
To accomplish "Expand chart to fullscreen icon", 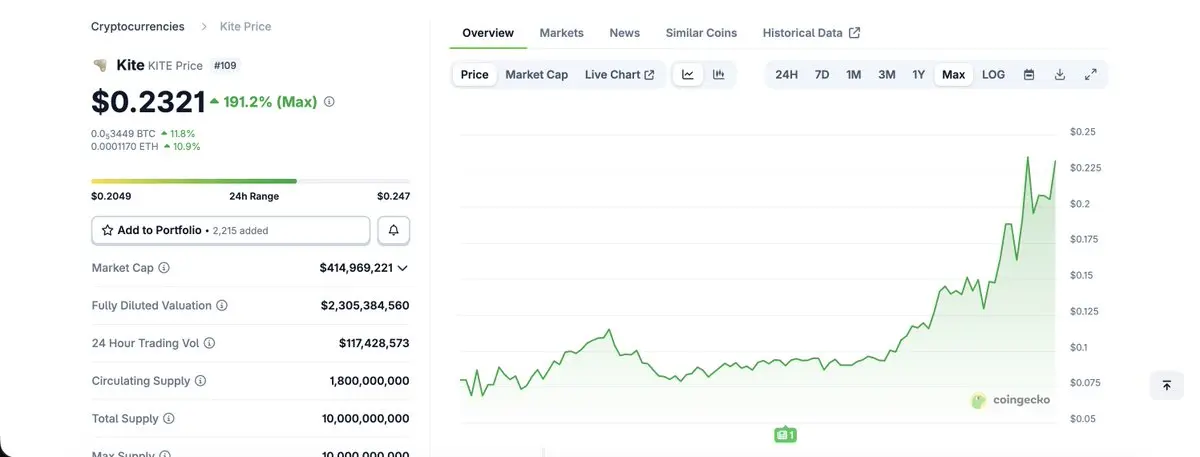I will 1091,74.
